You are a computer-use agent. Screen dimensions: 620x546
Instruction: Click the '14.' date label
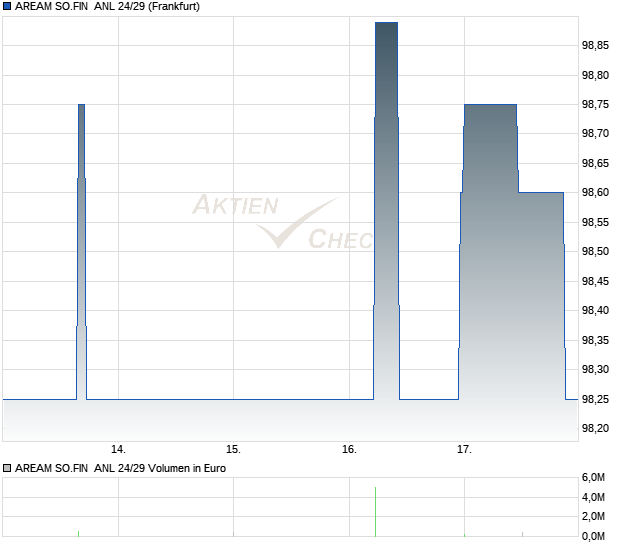click(118, 449)
